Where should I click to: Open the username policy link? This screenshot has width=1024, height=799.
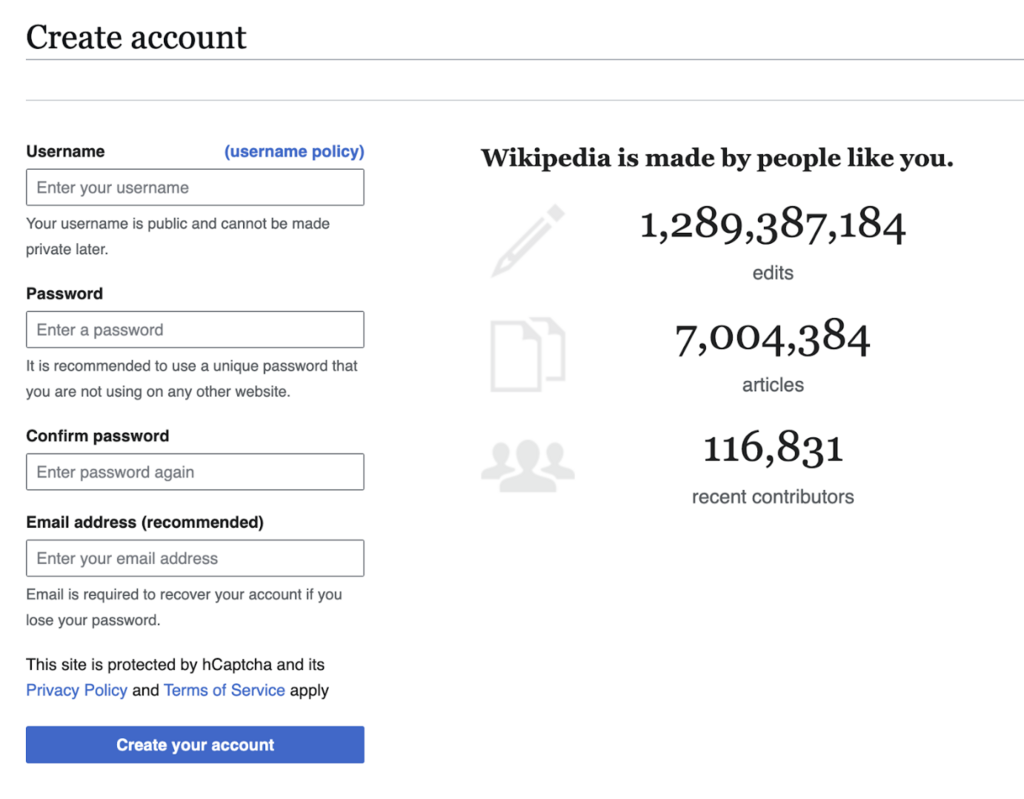tap(294, 152)
